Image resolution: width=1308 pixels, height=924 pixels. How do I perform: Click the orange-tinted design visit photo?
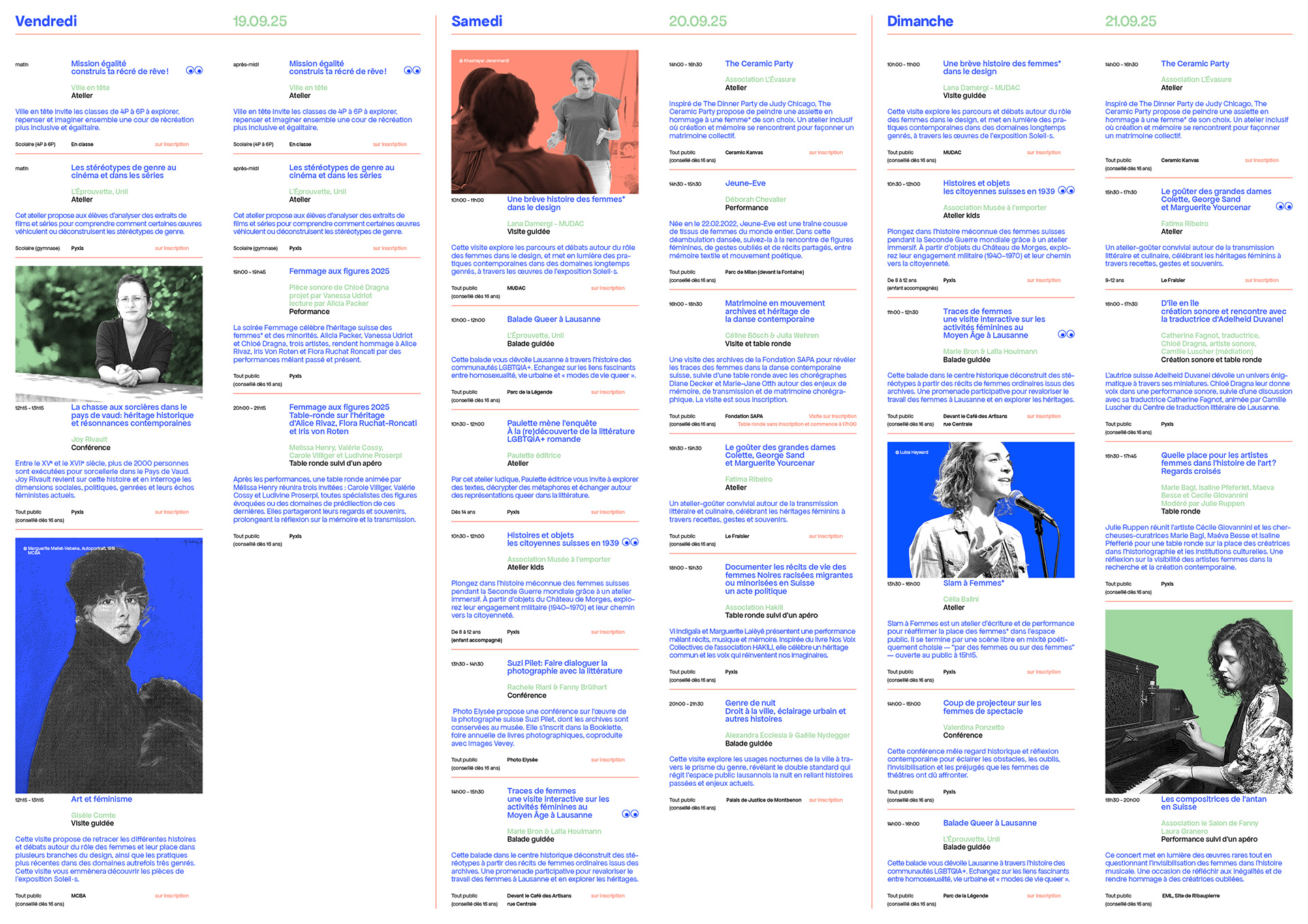pyautogui.click(x=545, y=122)
